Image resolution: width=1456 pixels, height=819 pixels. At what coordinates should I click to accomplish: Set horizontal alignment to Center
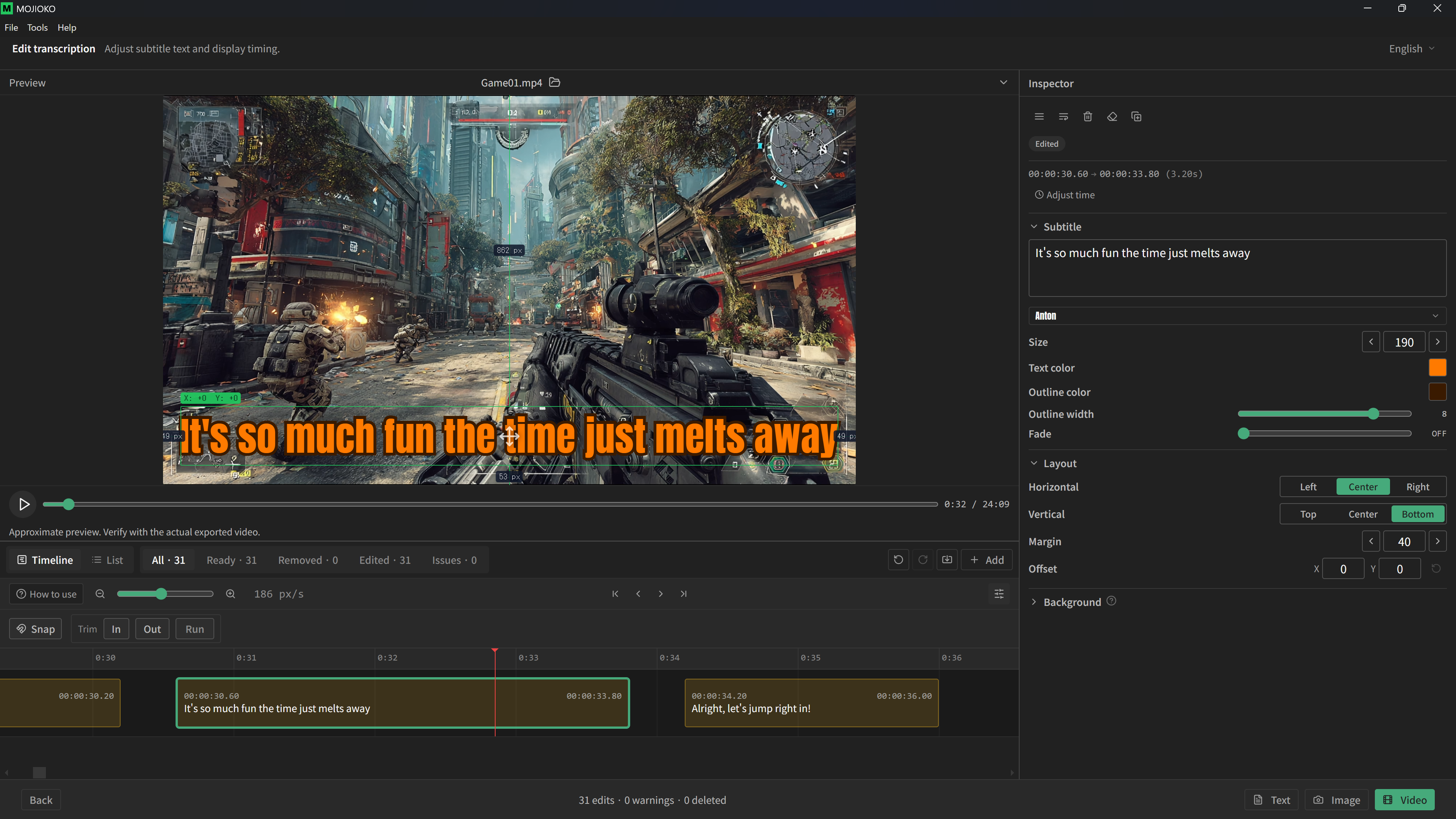pyautogui.click(x=1363, y=486)
